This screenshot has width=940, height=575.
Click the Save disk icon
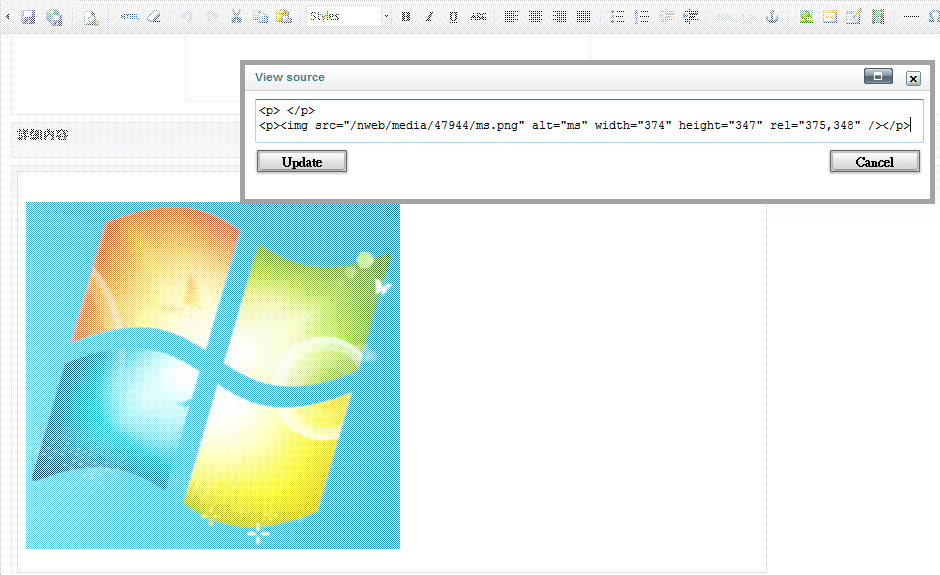(x=28, y=17)
